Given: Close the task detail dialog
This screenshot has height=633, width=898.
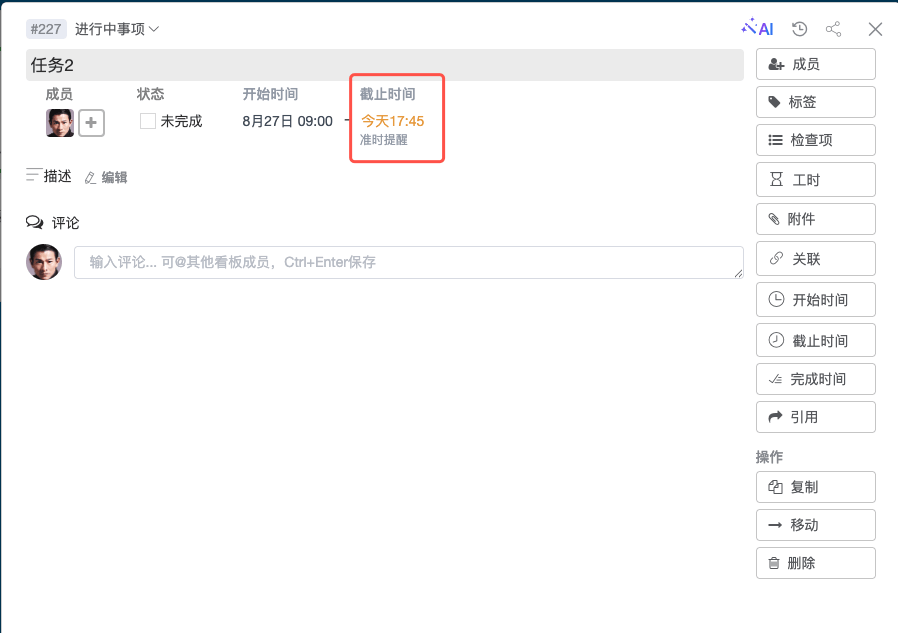Looking at the screenshot, I should (x=875, y=29).
